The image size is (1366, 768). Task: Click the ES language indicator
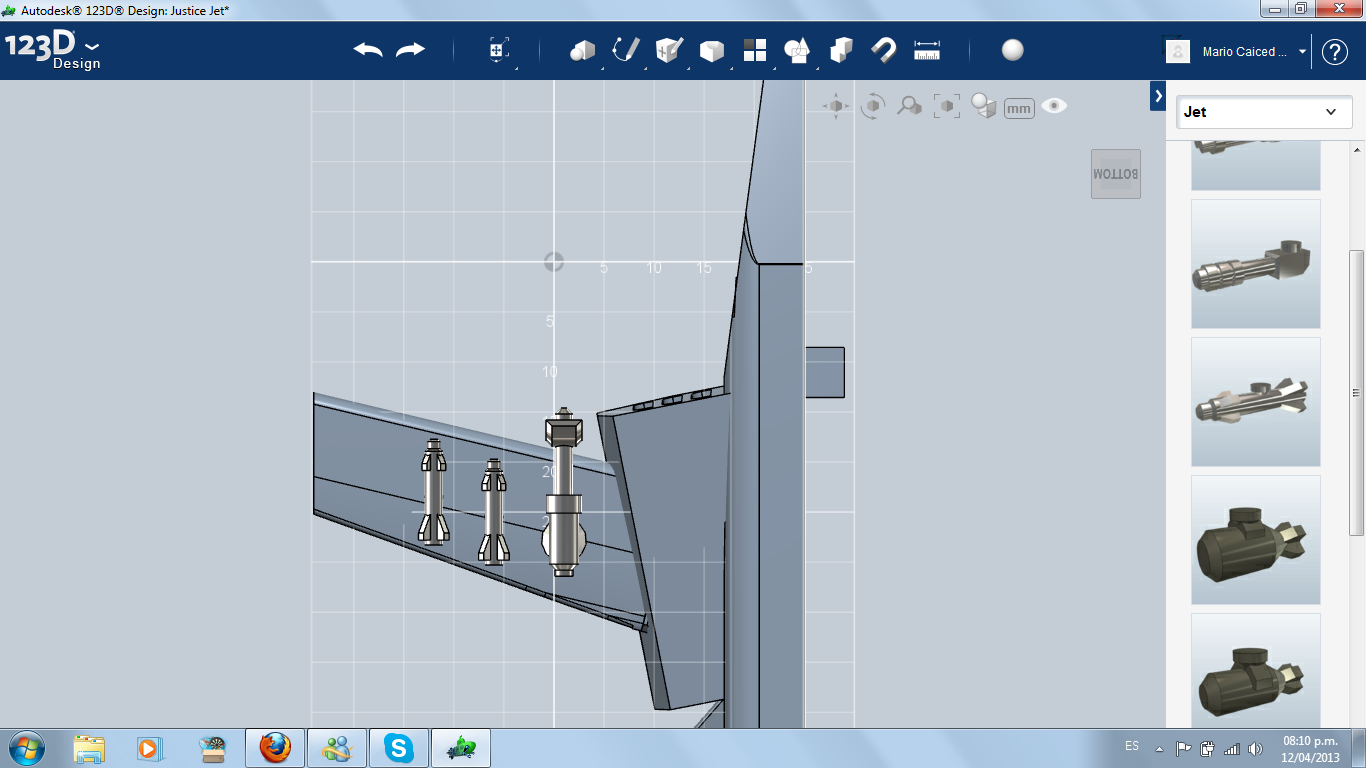(1132, 746)
